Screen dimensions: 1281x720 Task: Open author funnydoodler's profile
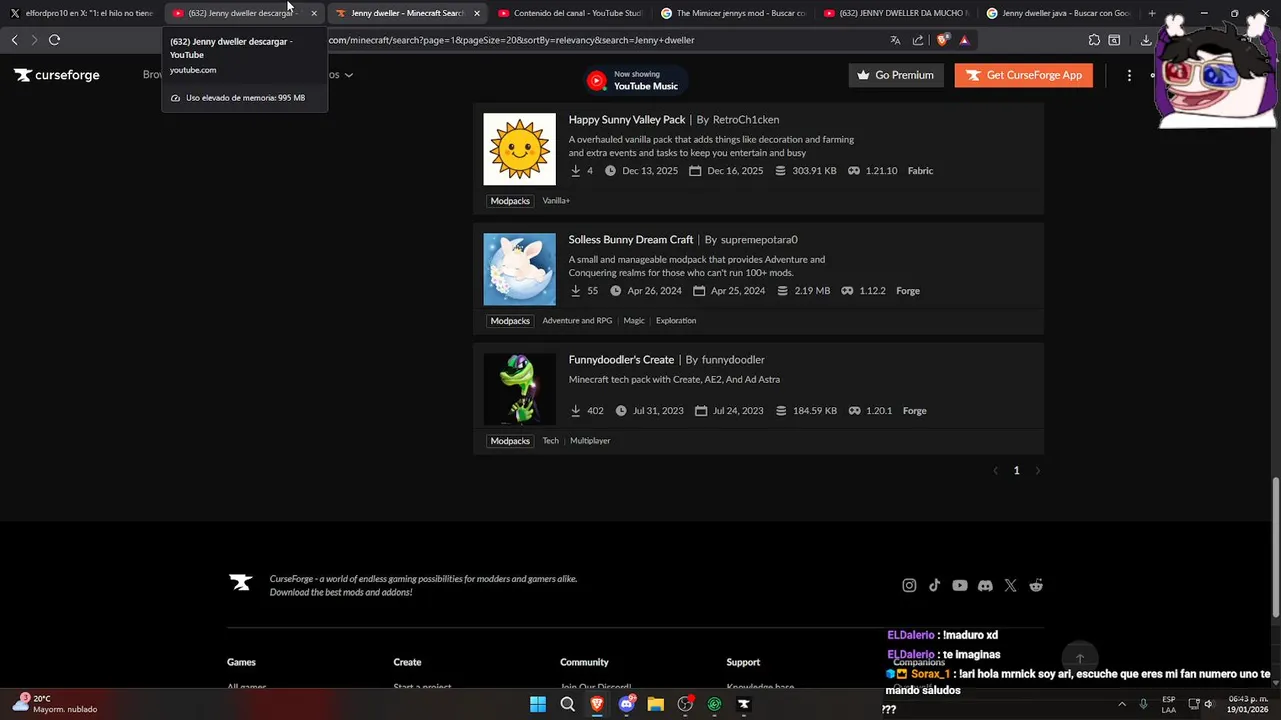pos(733,359)
